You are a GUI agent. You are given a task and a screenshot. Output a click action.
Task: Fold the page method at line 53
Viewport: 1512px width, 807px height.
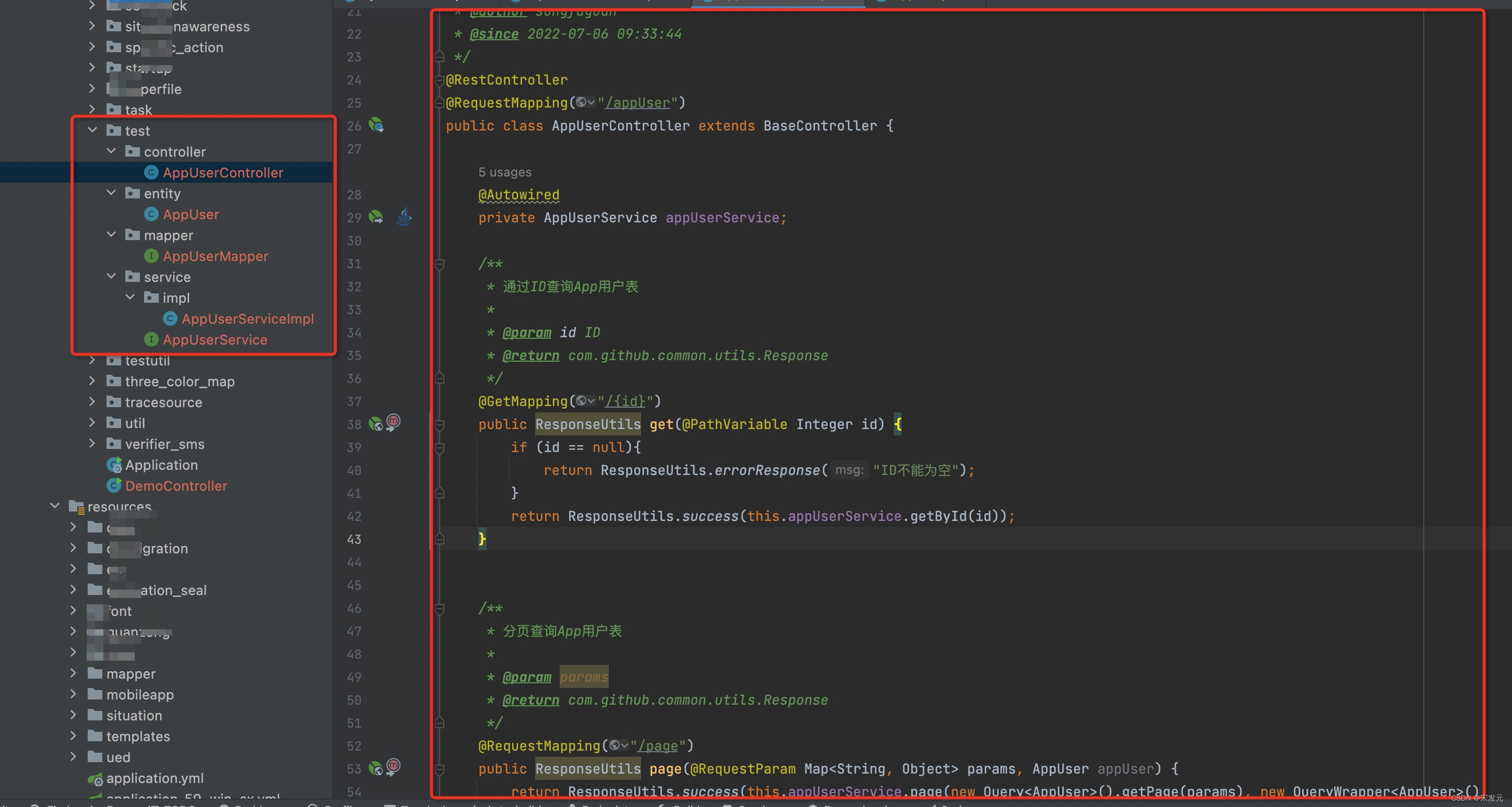pos(440,769)
